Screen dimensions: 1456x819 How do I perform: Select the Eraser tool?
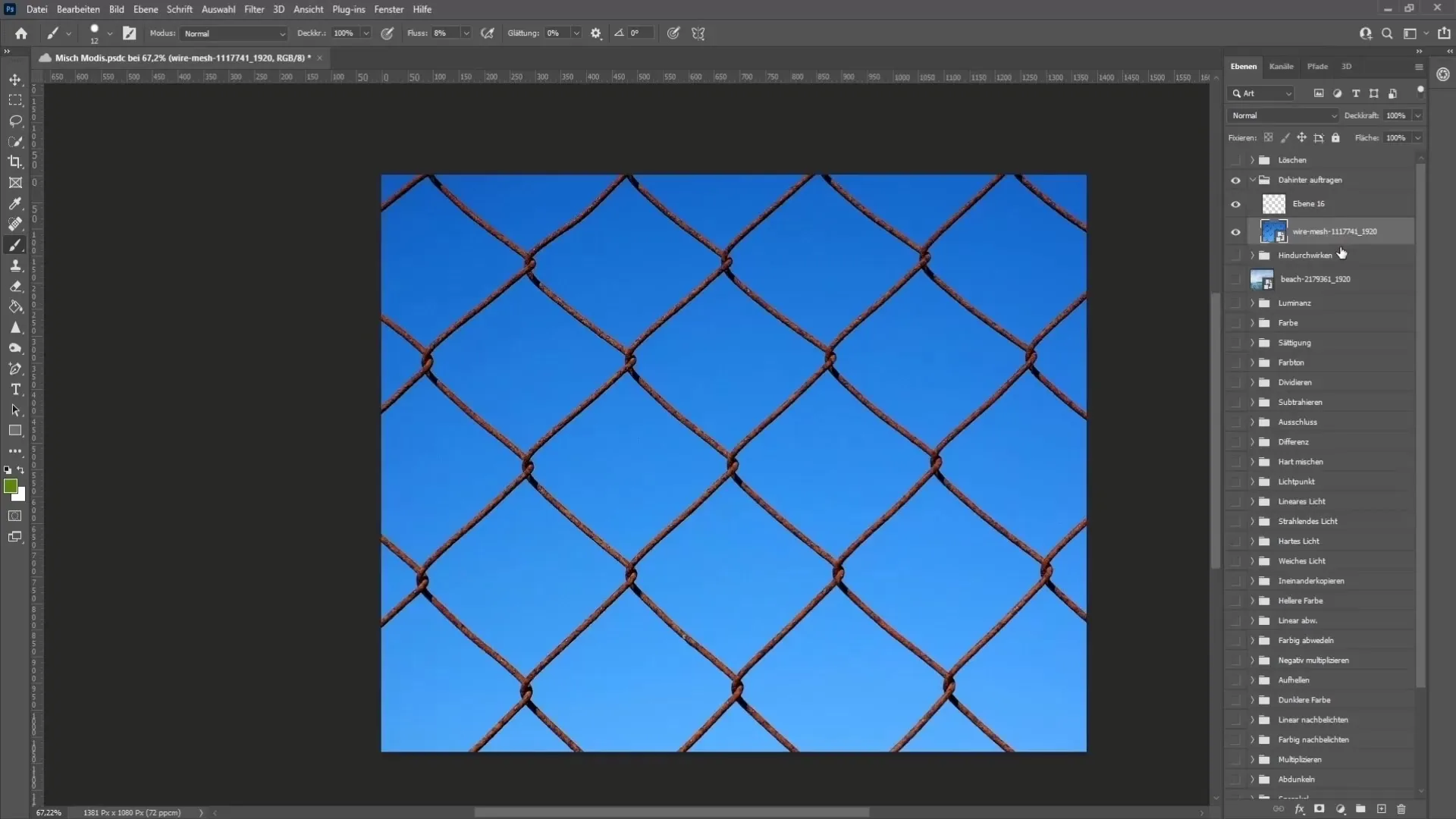coord(15,286)
